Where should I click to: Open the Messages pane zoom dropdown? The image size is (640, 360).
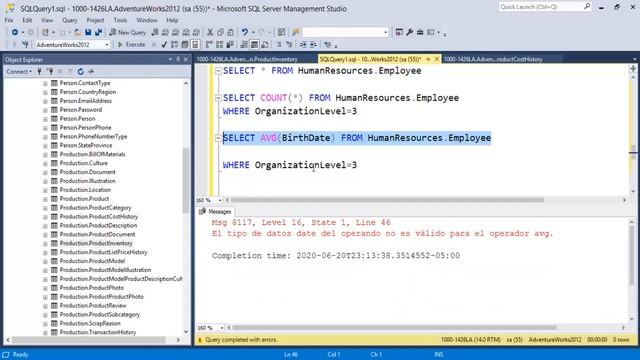[x=222, y=328]
